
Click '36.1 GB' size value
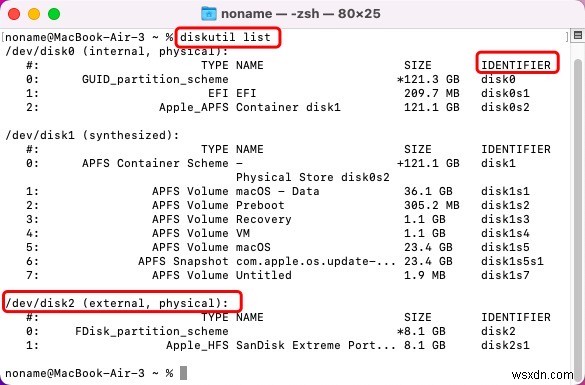point(428,191)
